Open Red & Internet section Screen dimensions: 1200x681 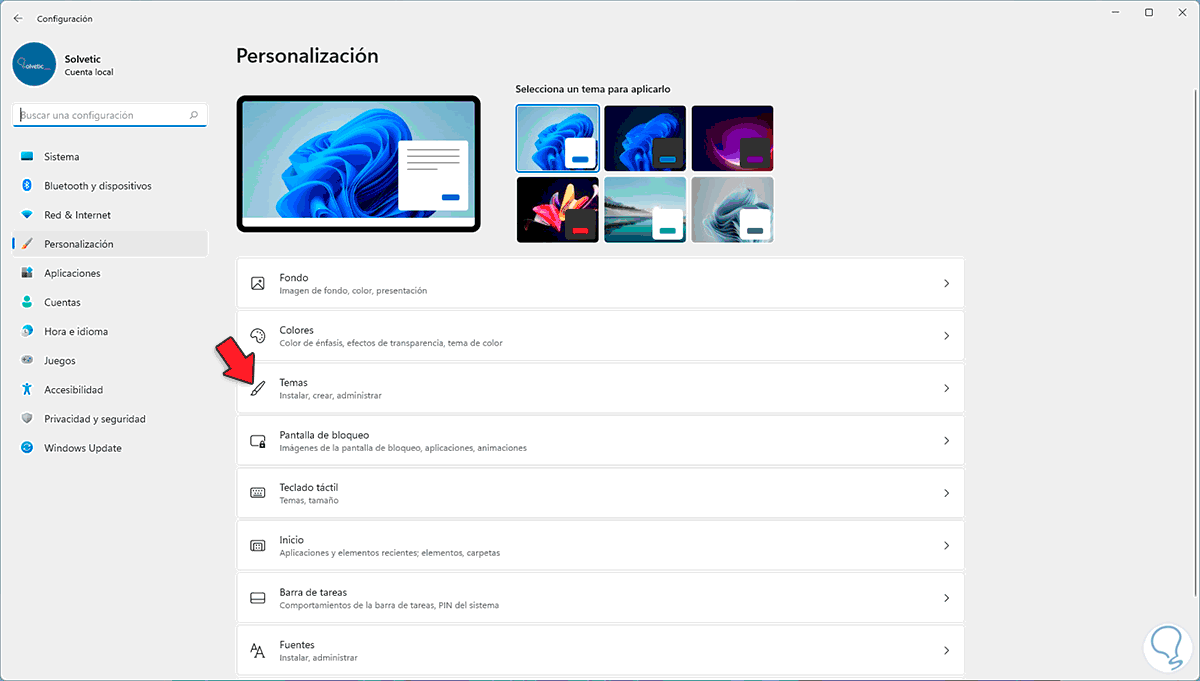pyautogui.click(x=110, y=215)
